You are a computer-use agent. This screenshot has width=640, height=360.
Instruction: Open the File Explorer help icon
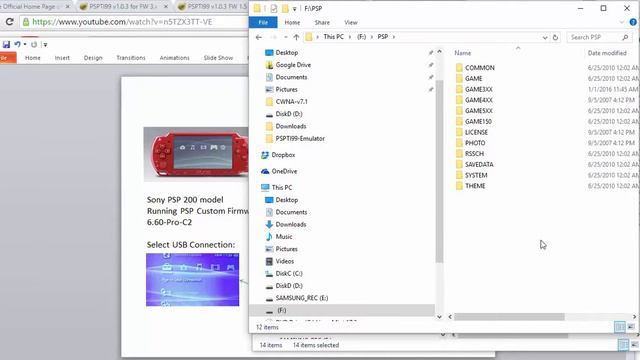[633, 22]
